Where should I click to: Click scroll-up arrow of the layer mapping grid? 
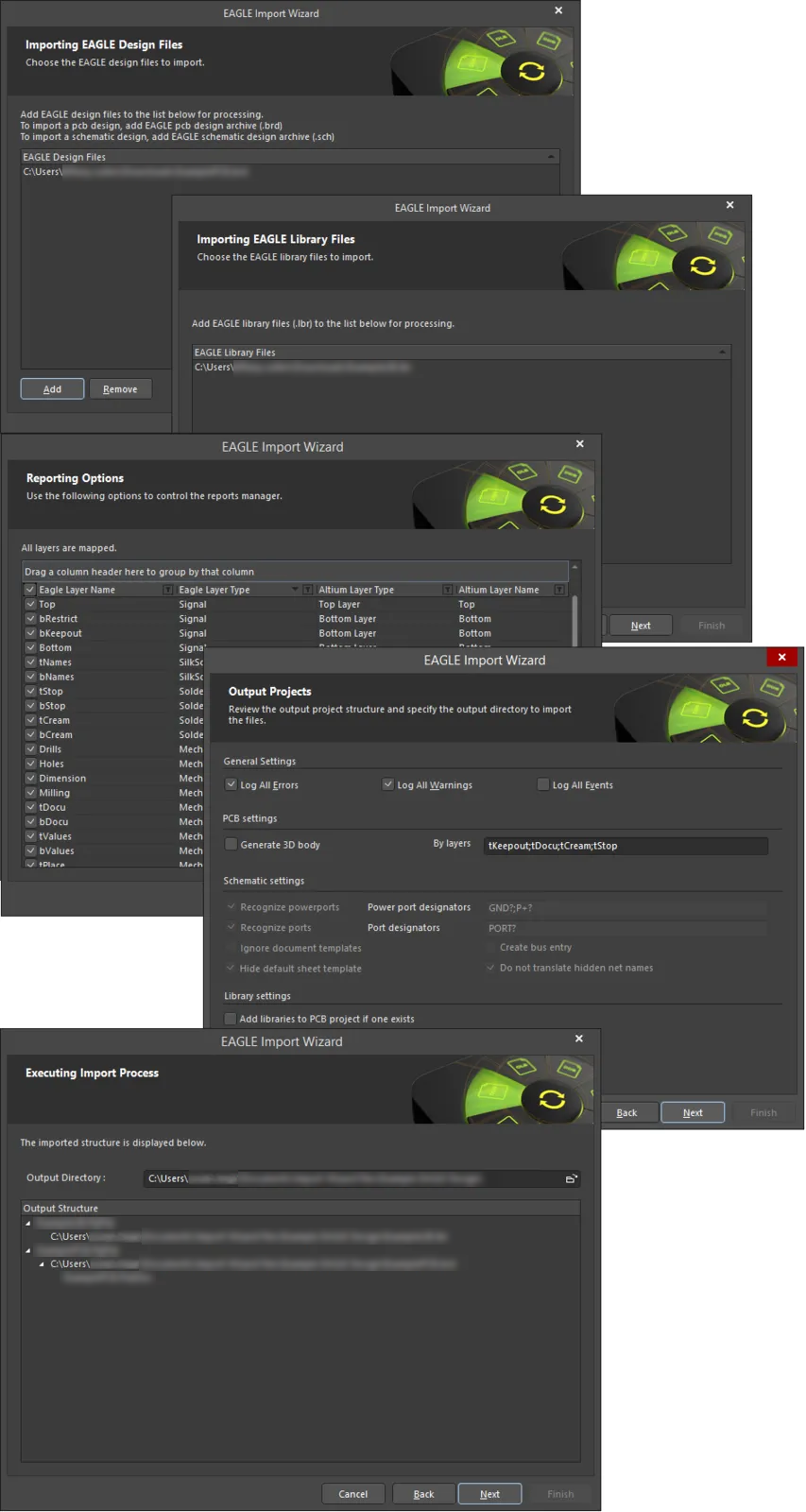(574, 567)
